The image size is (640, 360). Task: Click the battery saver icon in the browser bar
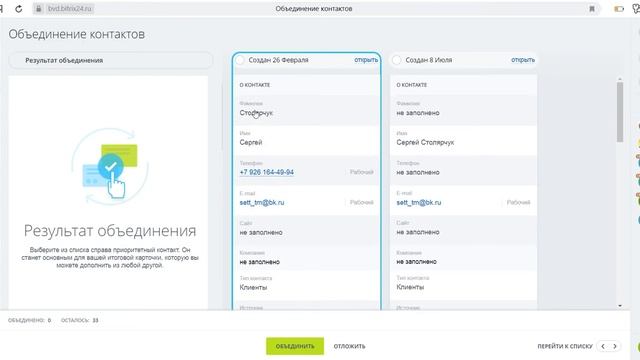pyautogui.click(x=619, y=9)
